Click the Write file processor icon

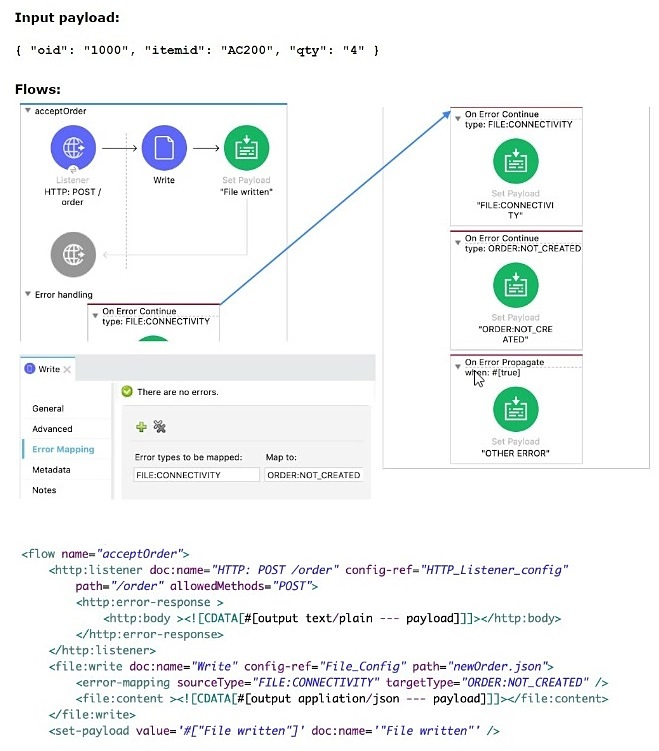(164, 148)
